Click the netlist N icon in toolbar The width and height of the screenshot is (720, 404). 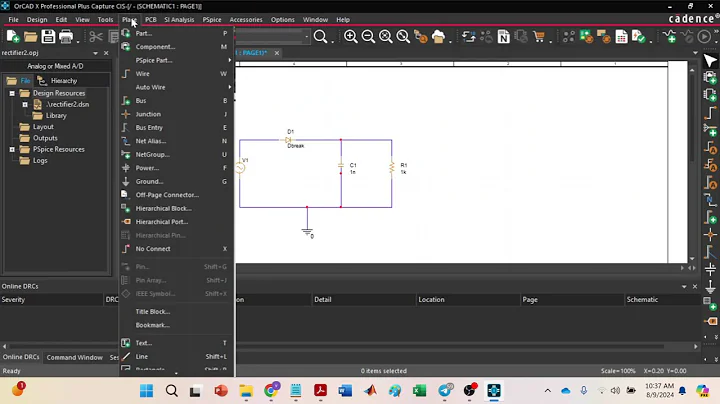pos(503,37)
